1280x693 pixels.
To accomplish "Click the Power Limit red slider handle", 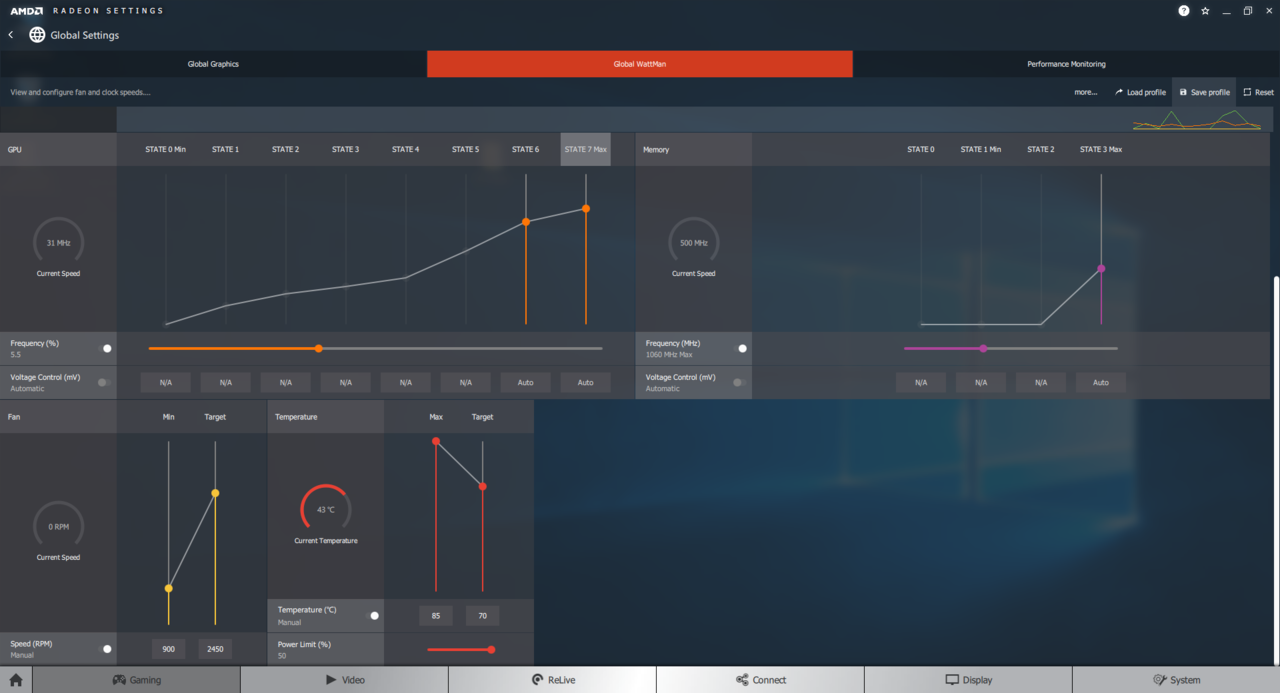I will click(x=491, y=649).
